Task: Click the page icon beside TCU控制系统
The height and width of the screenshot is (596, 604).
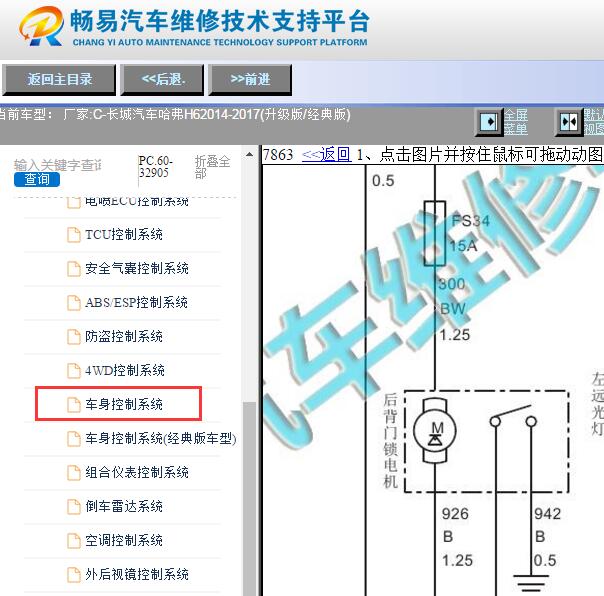Action: pyautogui.click(x=74, y=235)
